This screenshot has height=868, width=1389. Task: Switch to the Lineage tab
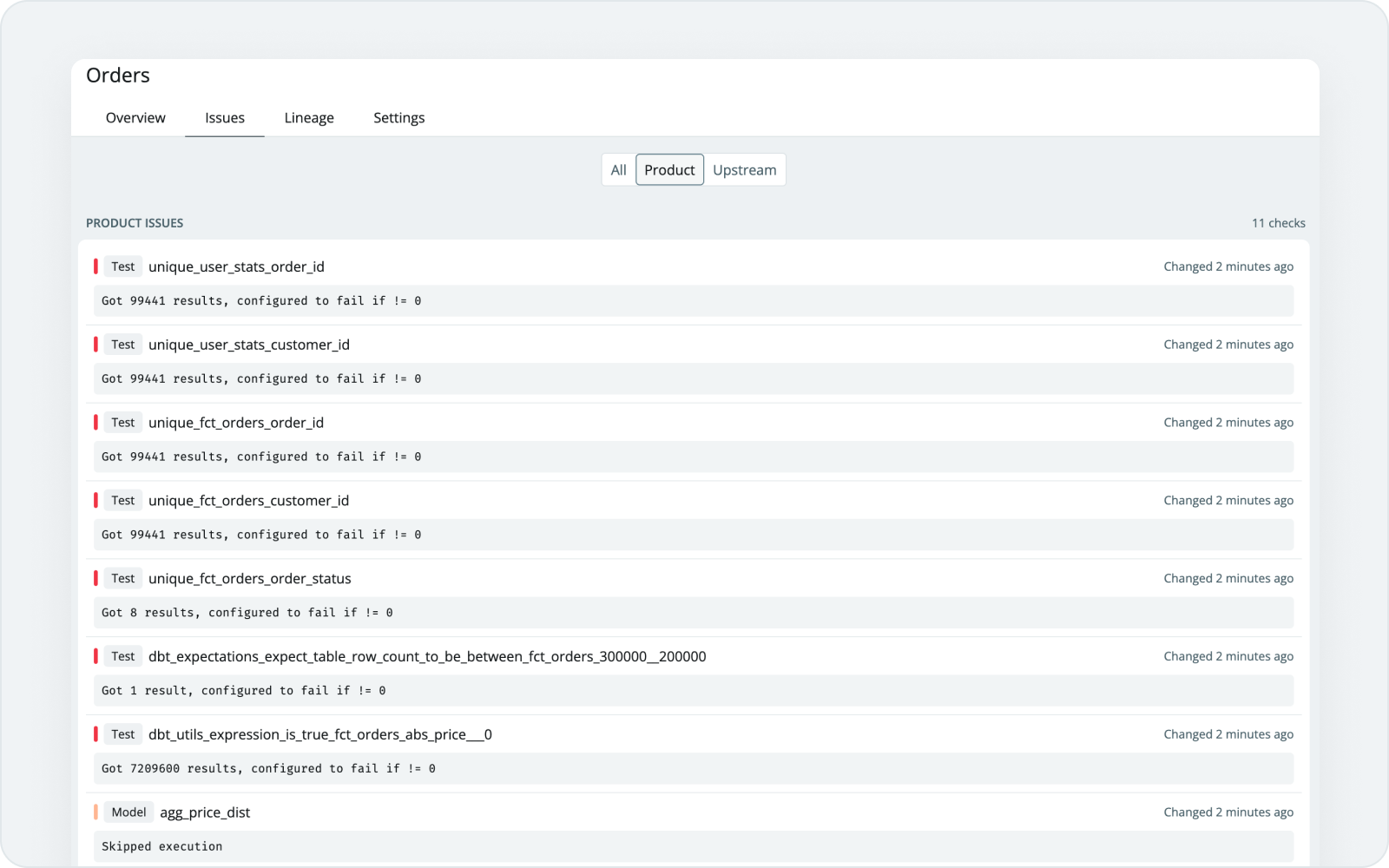point(309,118)
